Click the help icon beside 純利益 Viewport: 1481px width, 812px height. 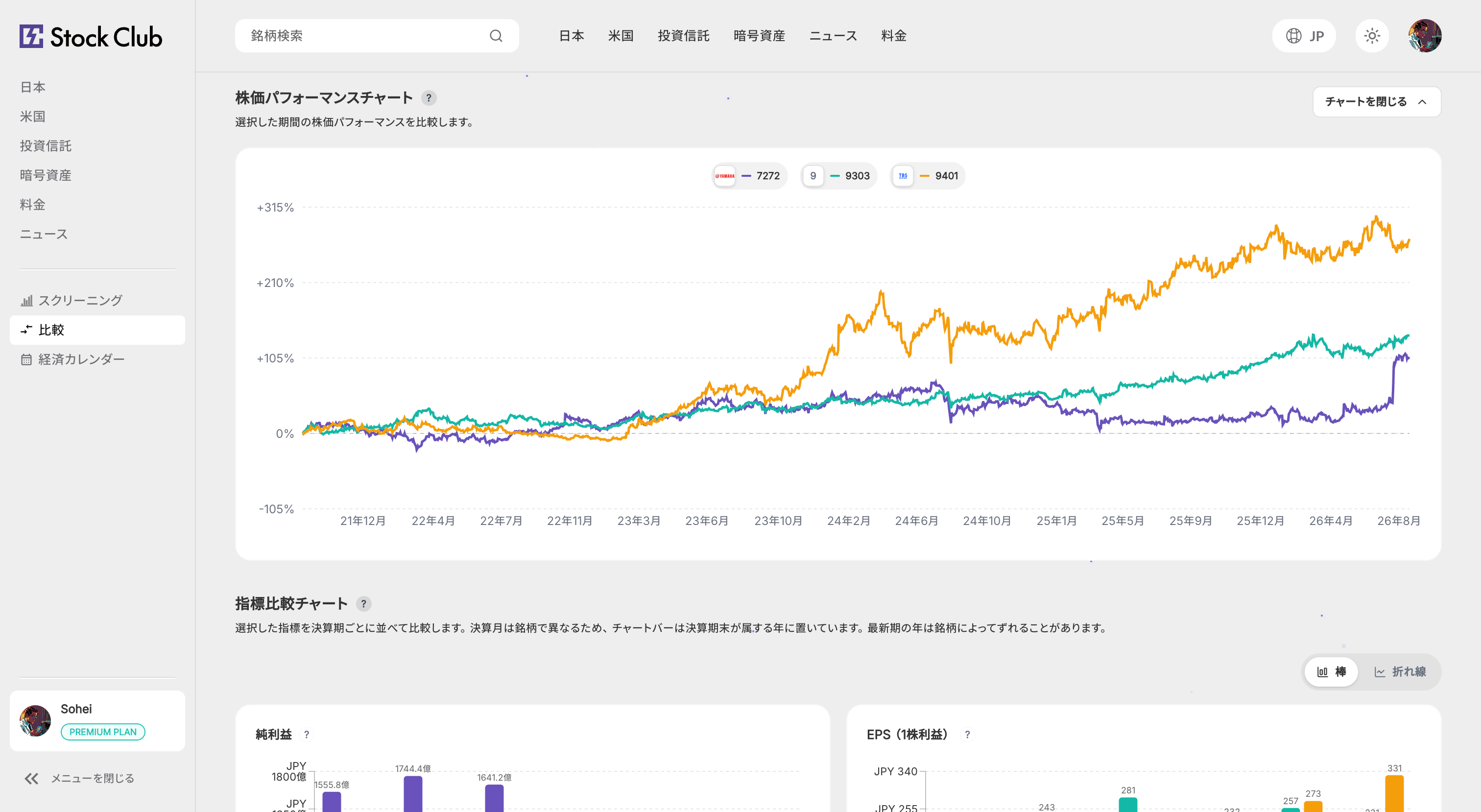tap(307, 734)
